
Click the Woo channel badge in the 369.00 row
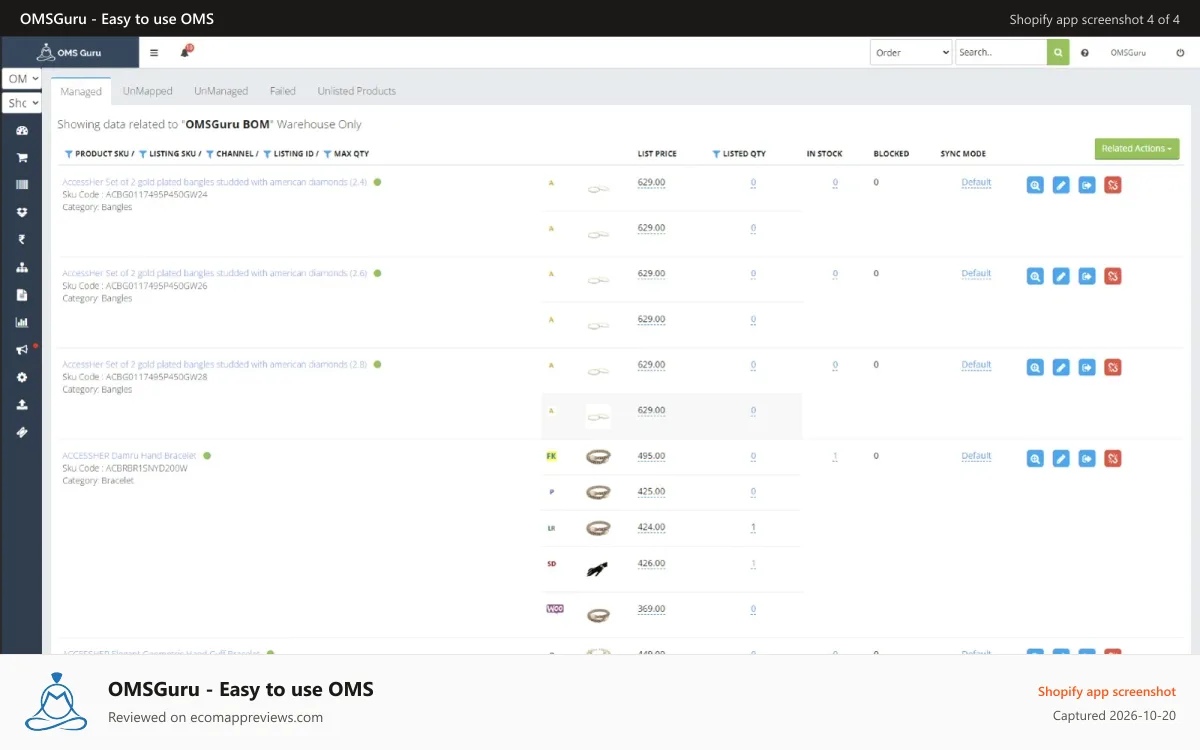(x=554, y=608)
